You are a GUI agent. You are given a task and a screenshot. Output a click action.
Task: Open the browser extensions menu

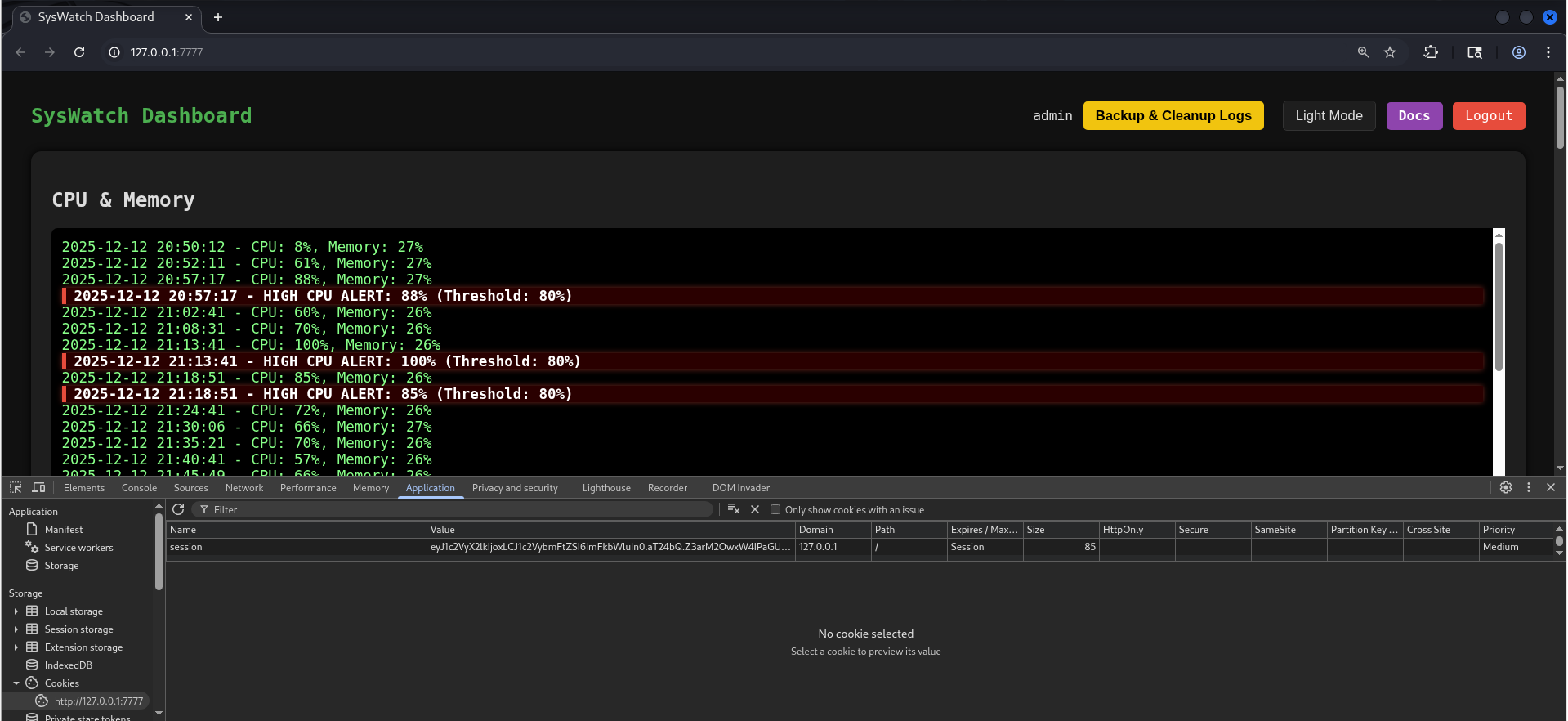[1431, 52]
